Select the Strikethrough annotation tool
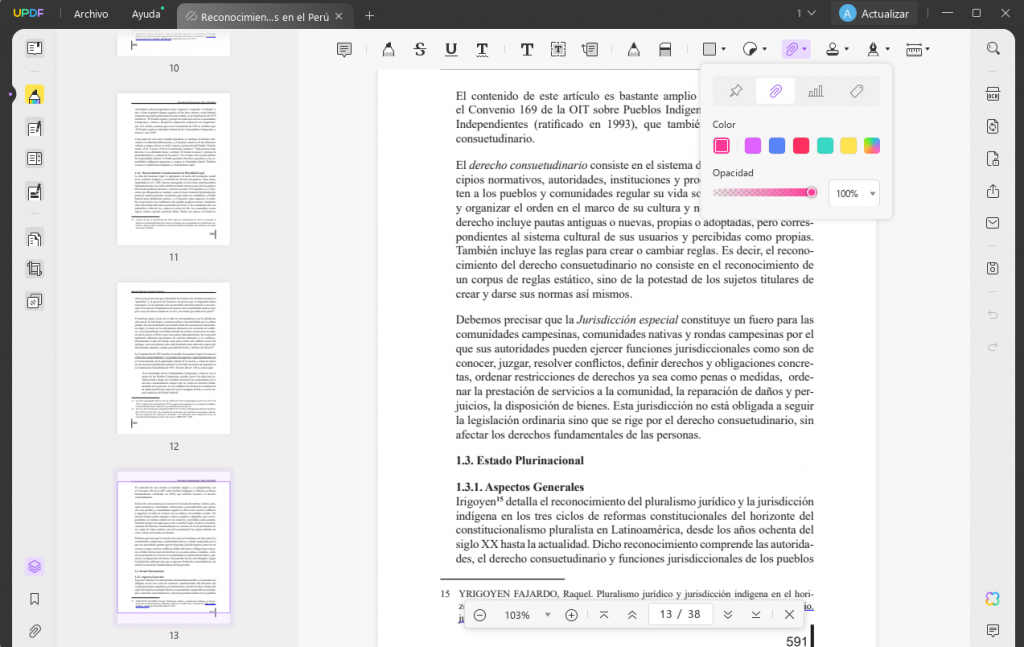The width and height of the screenshot is (1024, 647). click(419, 48)
